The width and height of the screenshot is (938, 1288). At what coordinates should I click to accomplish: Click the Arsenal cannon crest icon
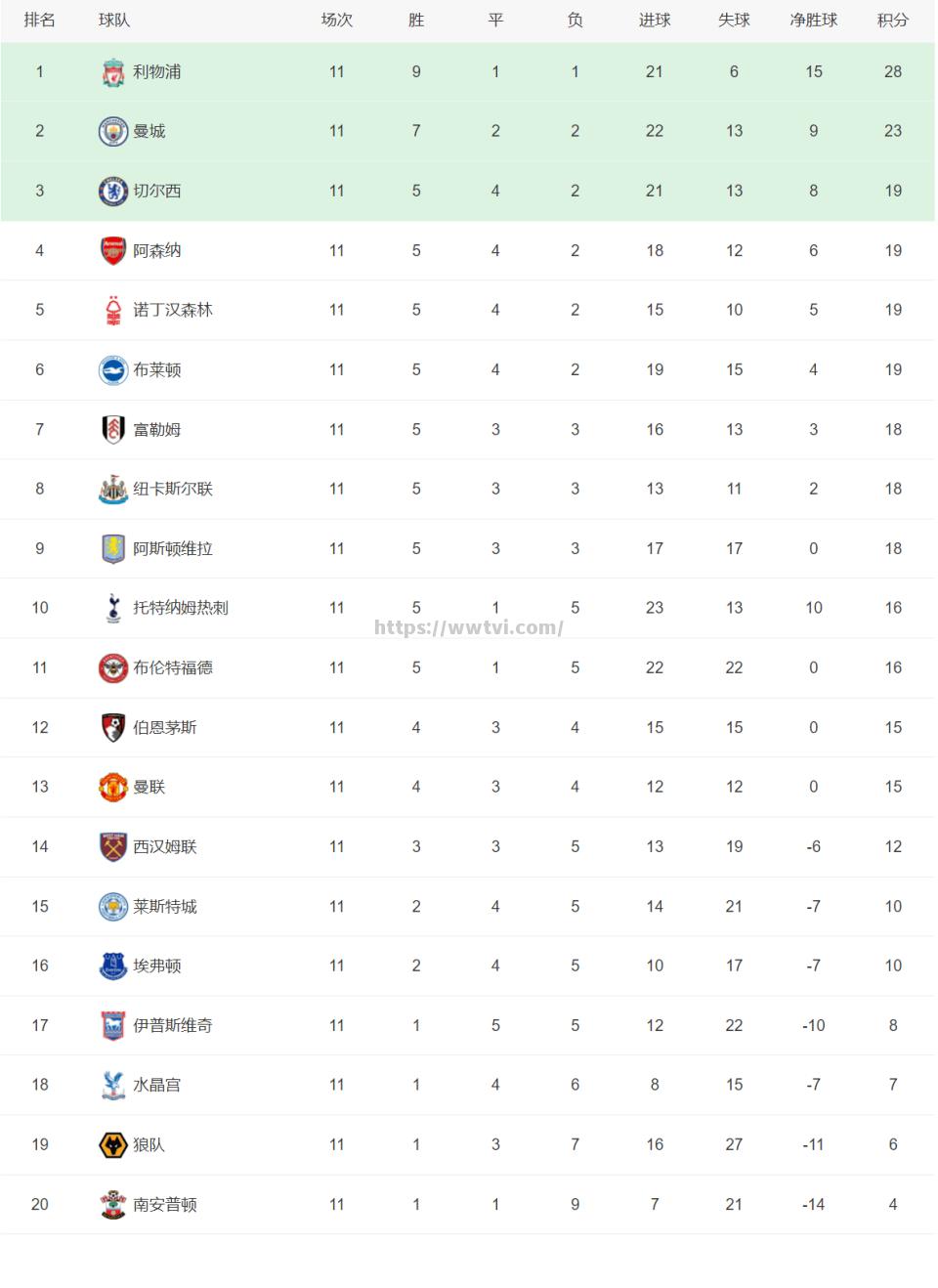click(x=113, y=251)
